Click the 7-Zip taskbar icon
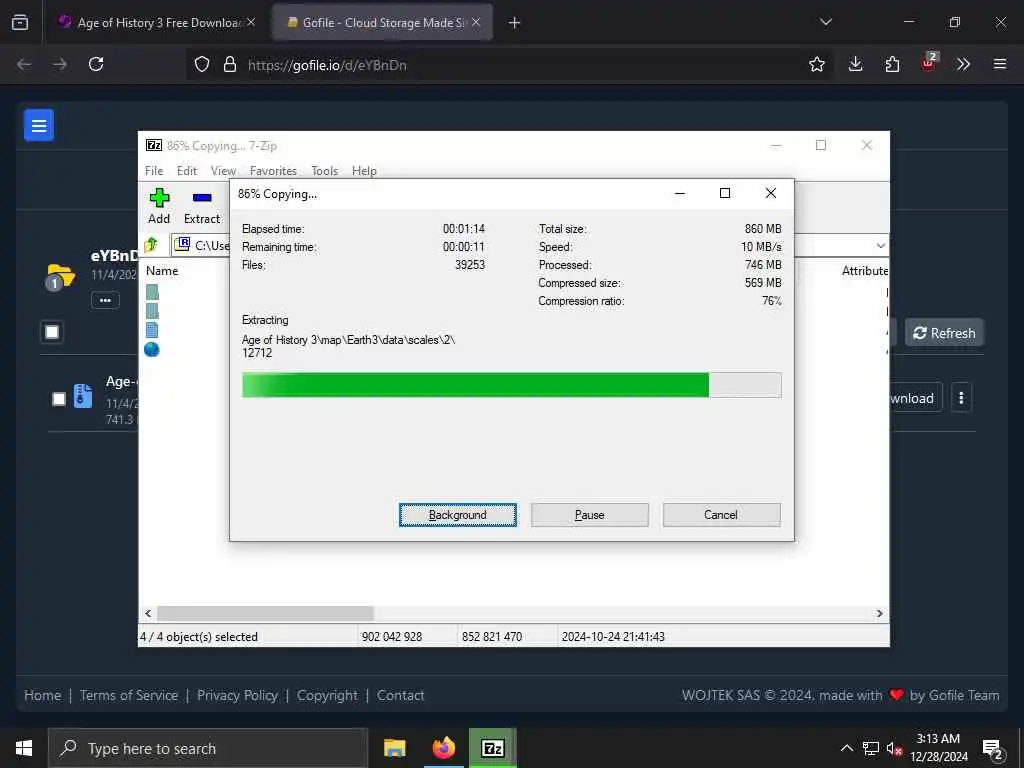 pyautogui.click(x=492, y=748)
